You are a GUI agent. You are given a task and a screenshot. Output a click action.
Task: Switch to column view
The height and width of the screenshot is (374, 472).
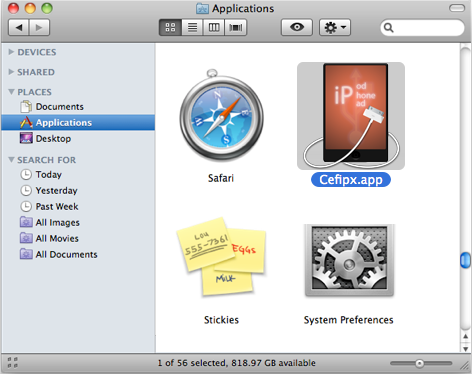tap(214, 27)
